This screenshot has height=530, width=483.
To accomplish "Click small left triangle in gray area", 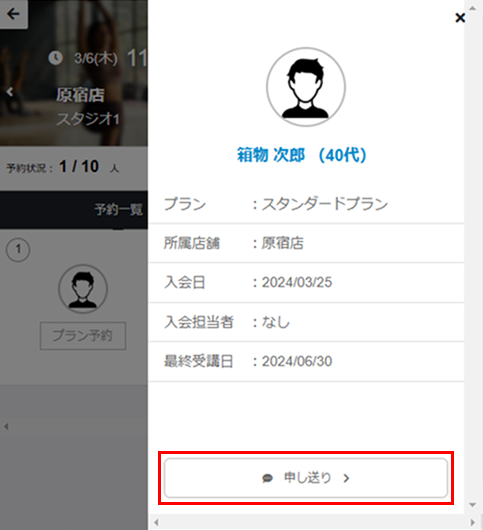I will [x=6, y=427].
